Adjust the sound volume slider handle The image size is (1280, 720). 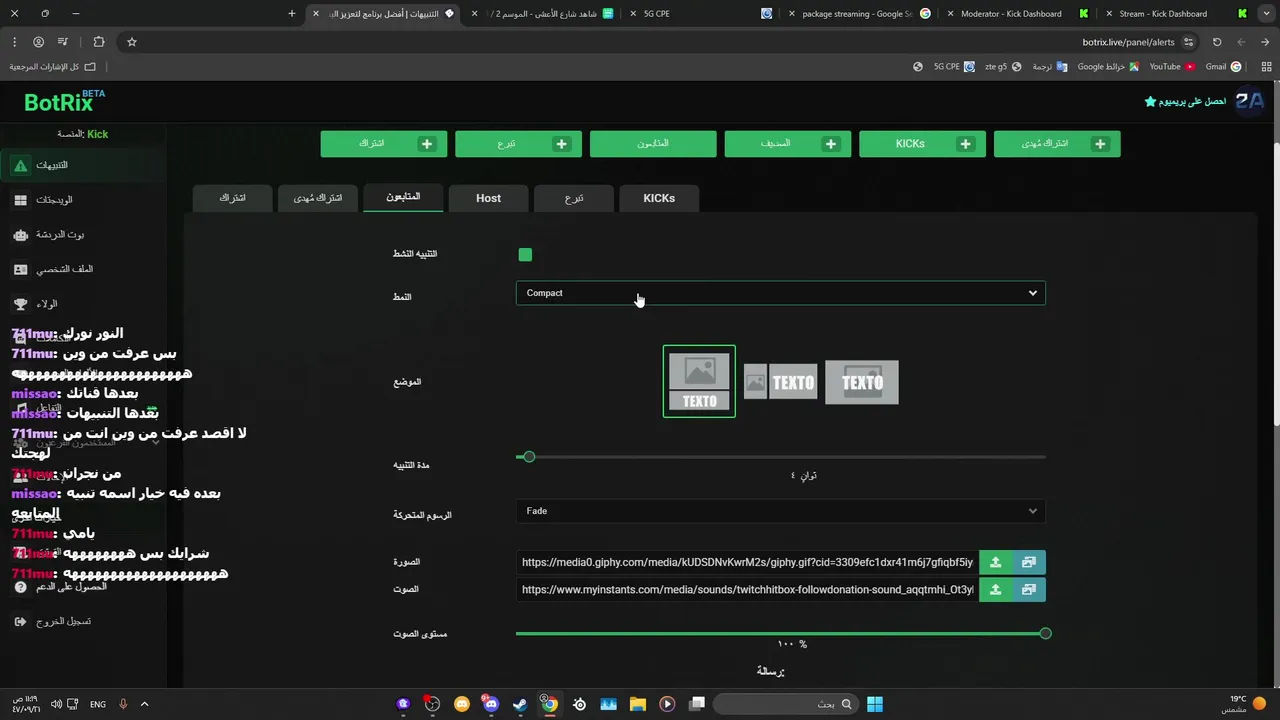pos(1045,634)
